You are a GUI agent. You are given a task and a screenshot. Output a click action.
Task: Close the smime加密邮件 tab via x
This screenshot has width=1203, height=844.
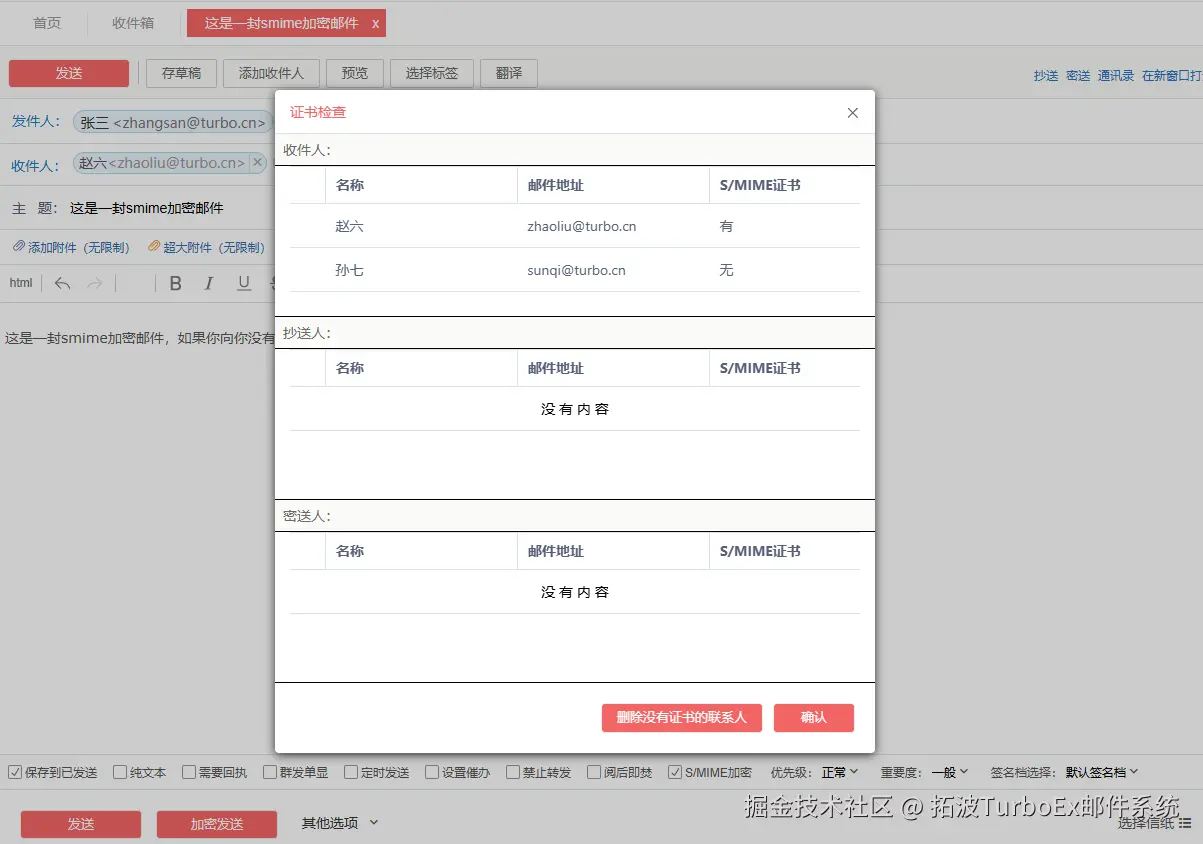click(375, 24)
